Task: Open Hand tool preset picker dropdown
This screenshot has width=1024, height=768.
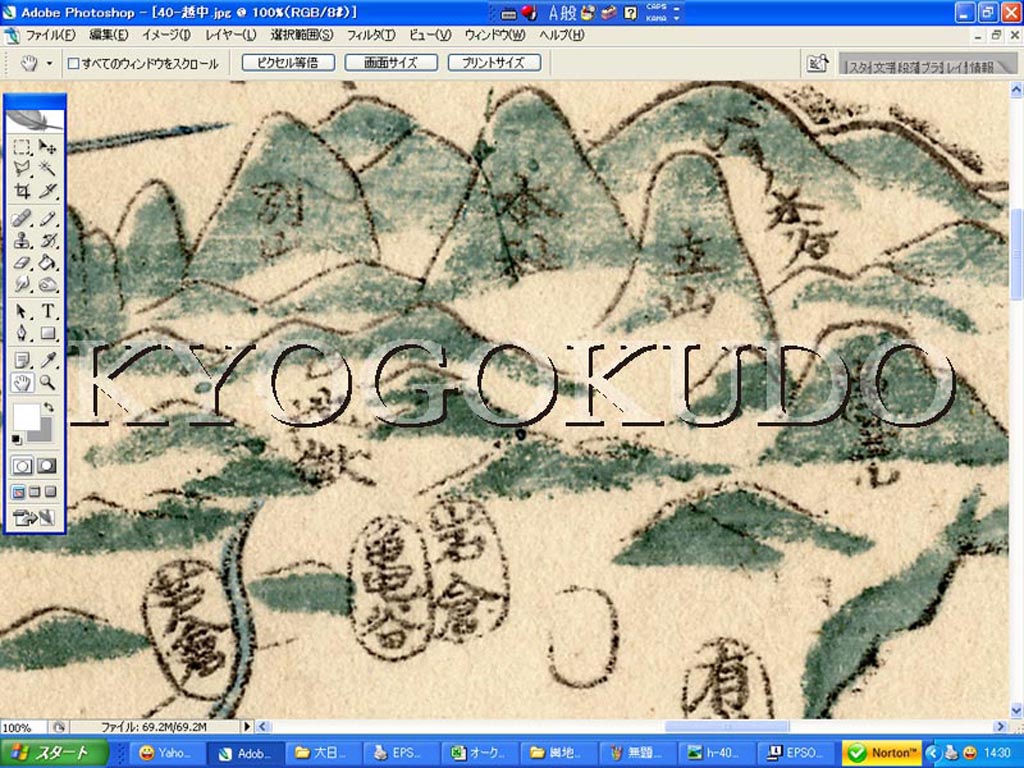Action: pos(50,63)
